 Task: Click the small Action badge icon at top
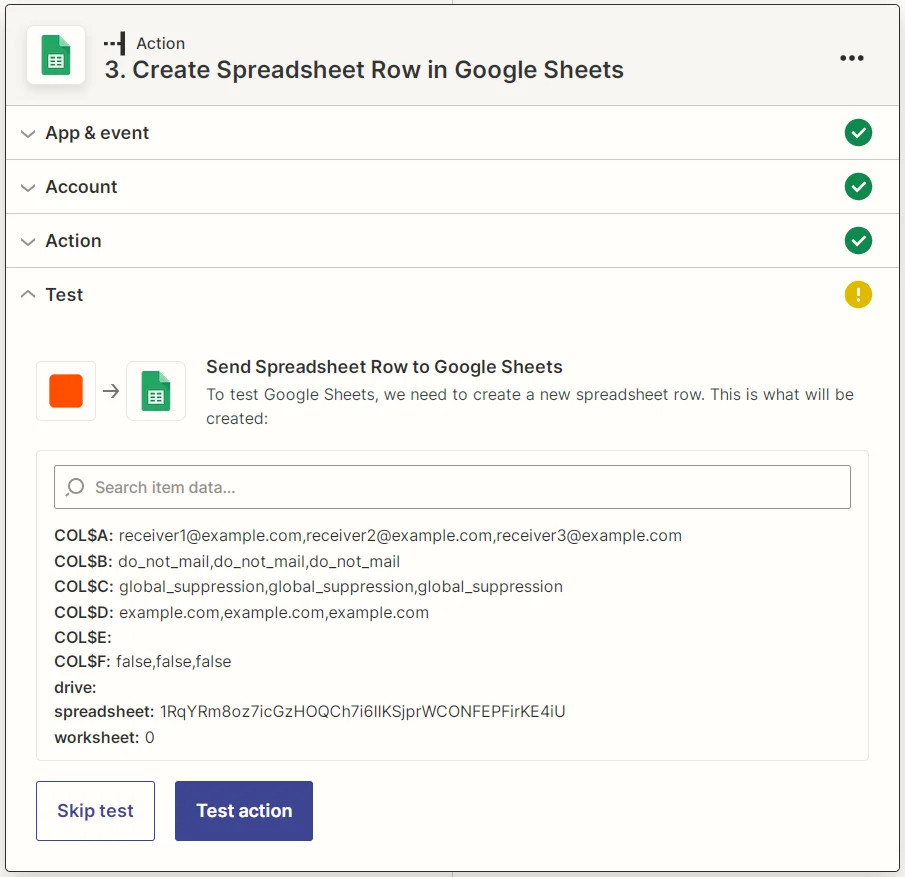click(x=117, y=43)
